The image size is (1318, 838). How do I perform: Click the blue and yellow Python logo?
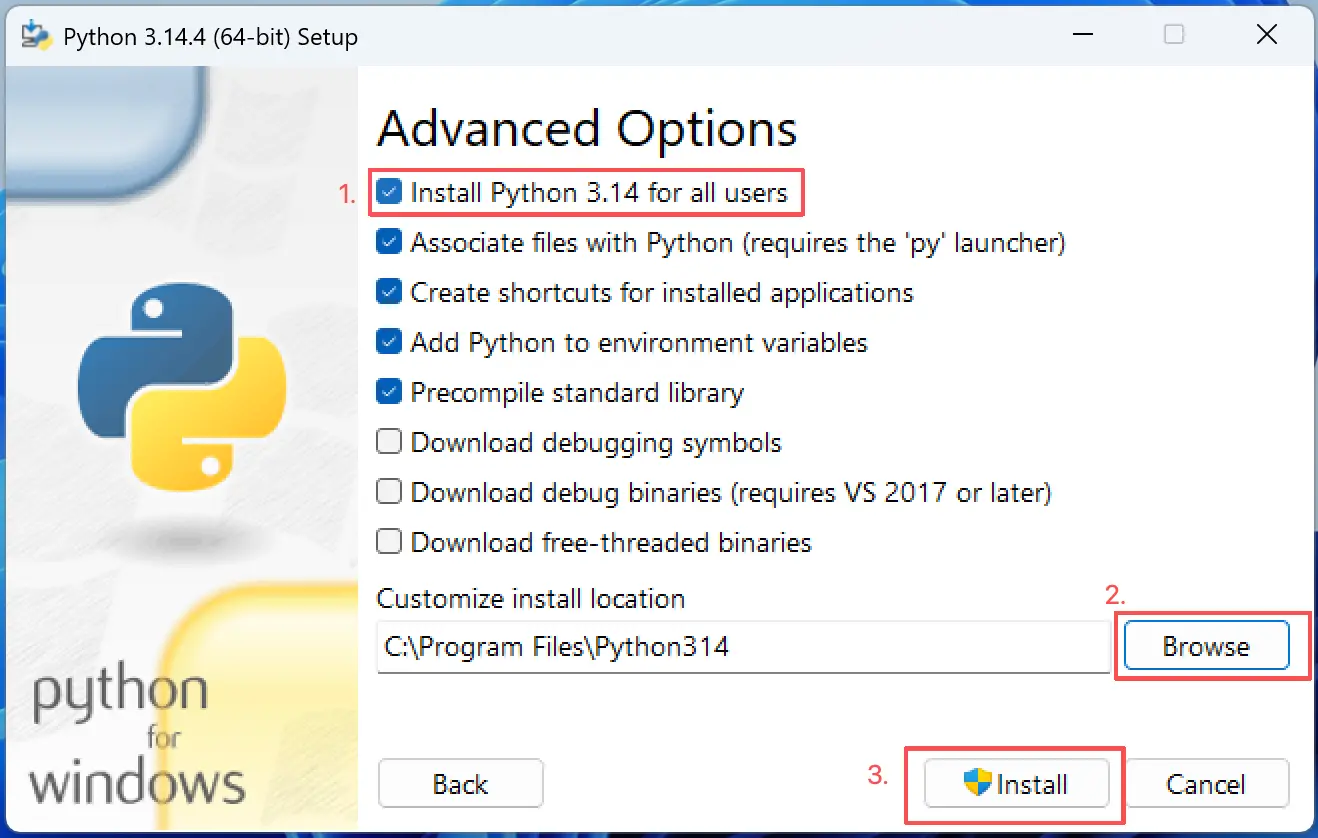[x=182, y=384]
